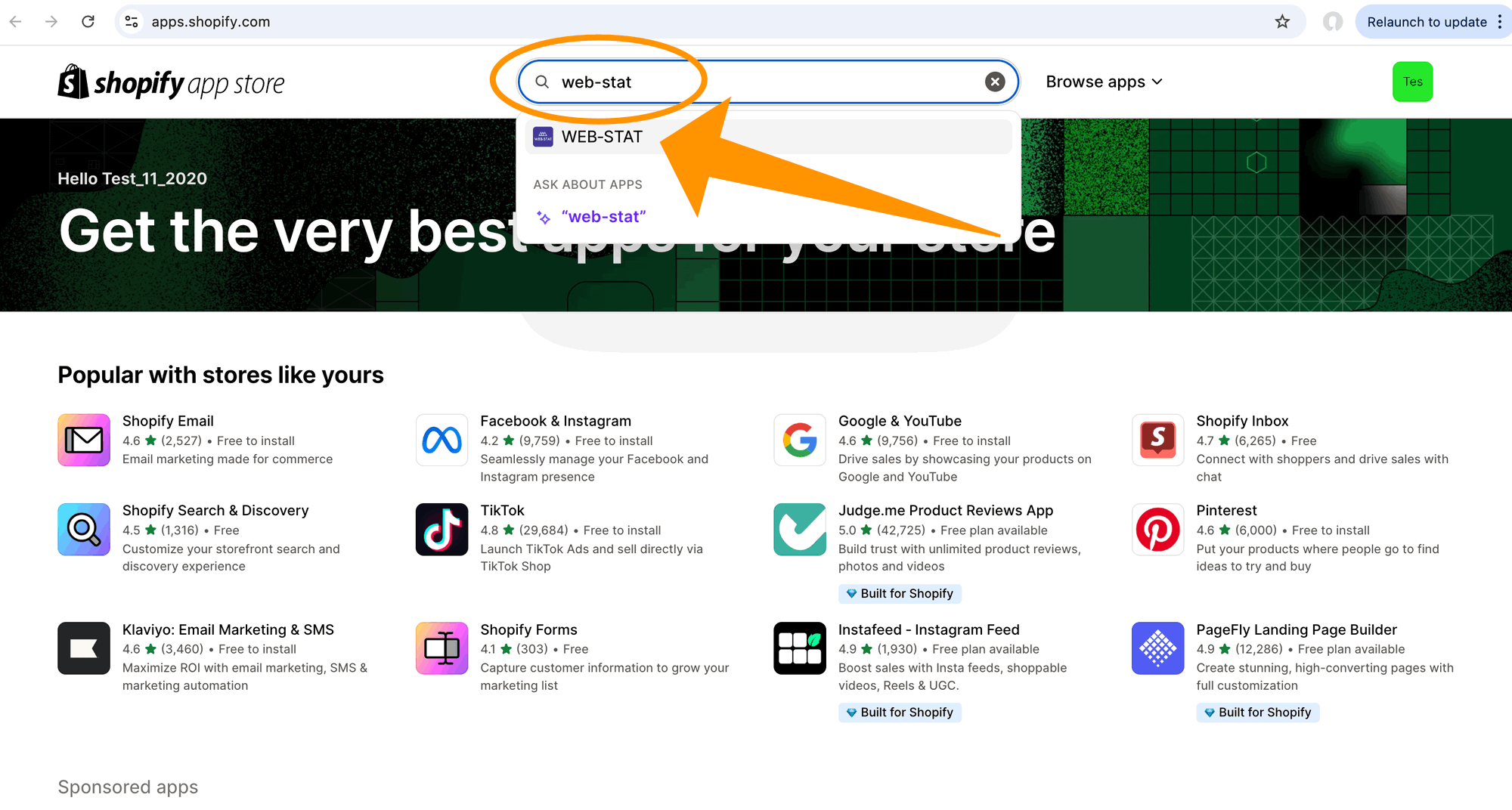Image resolution: width=1512 pixels, height=810 pixels.
Task: Click the Instafeed grid app icon
Action: click(x=800, y=648)
